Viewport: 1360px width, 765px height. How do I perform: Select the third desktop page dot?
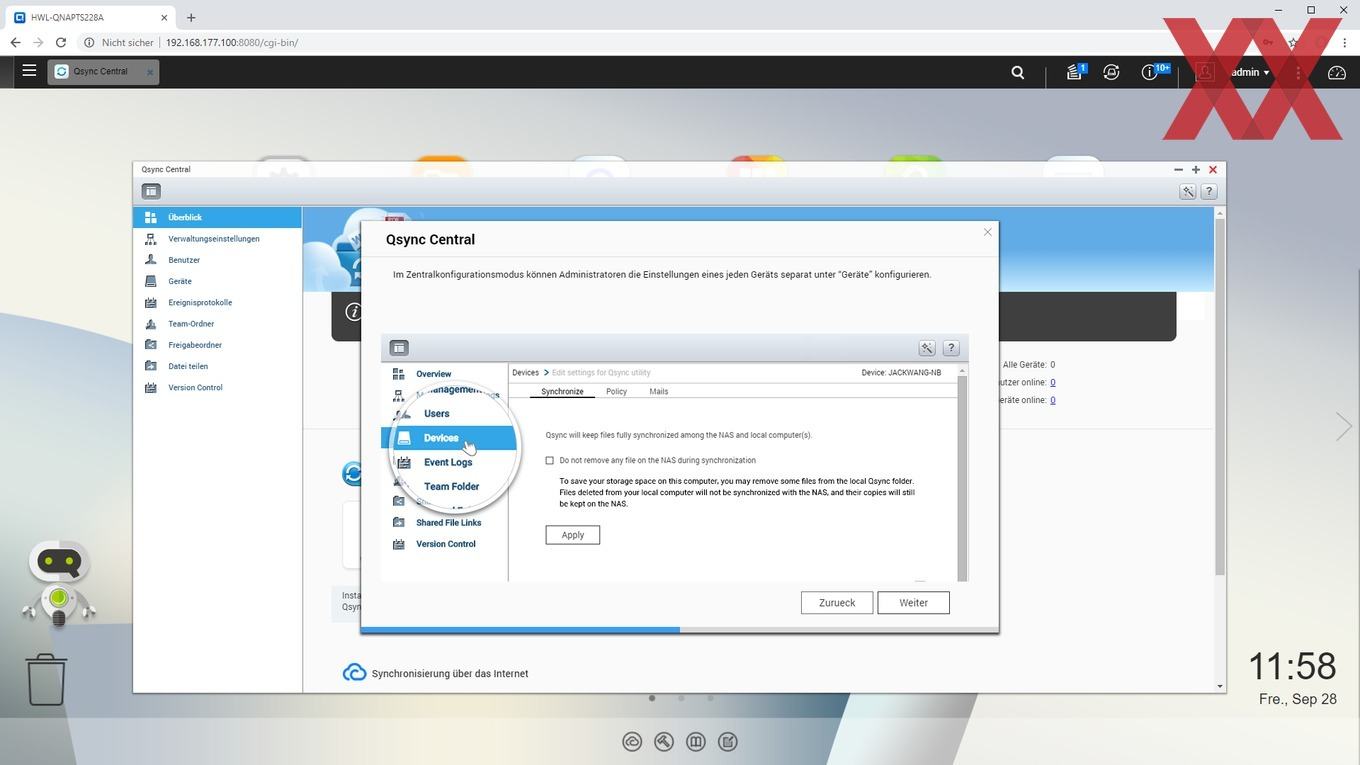710,698
